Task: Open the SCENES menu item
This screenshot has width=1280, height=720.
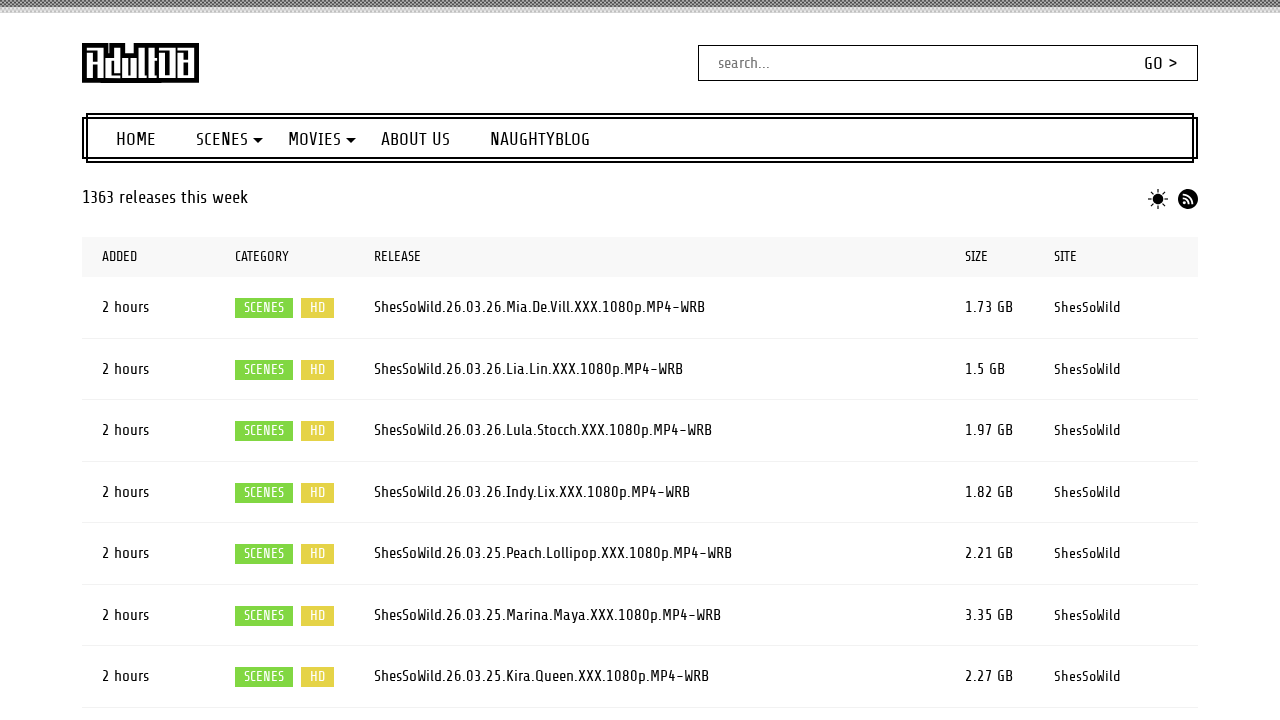Action: (x=222, y=139)
